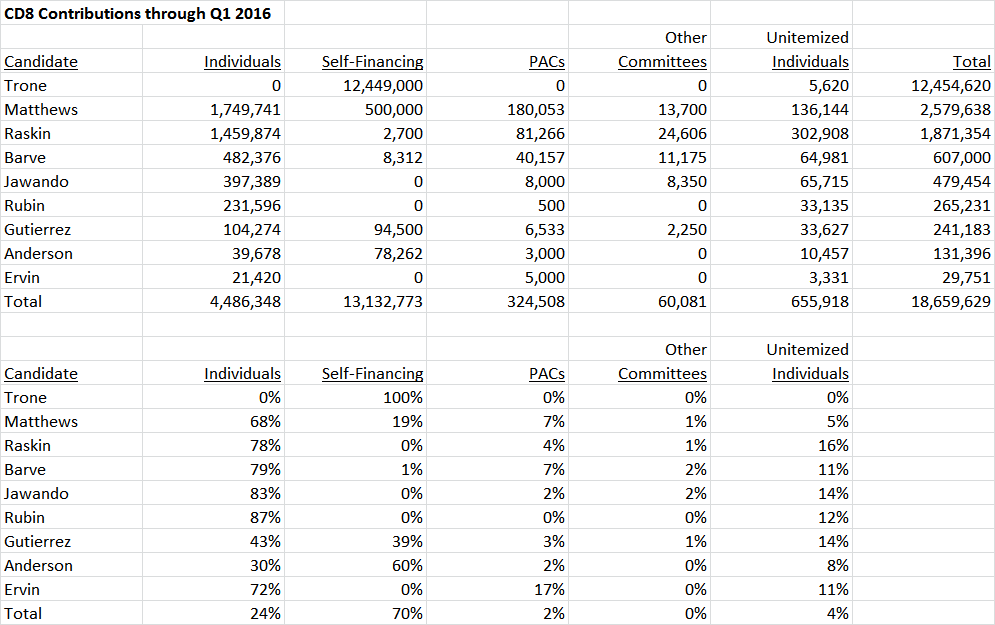Select Matthews individuals cell 1,749,741
Viewport: 995px width, 625px height.
[245, 110]
